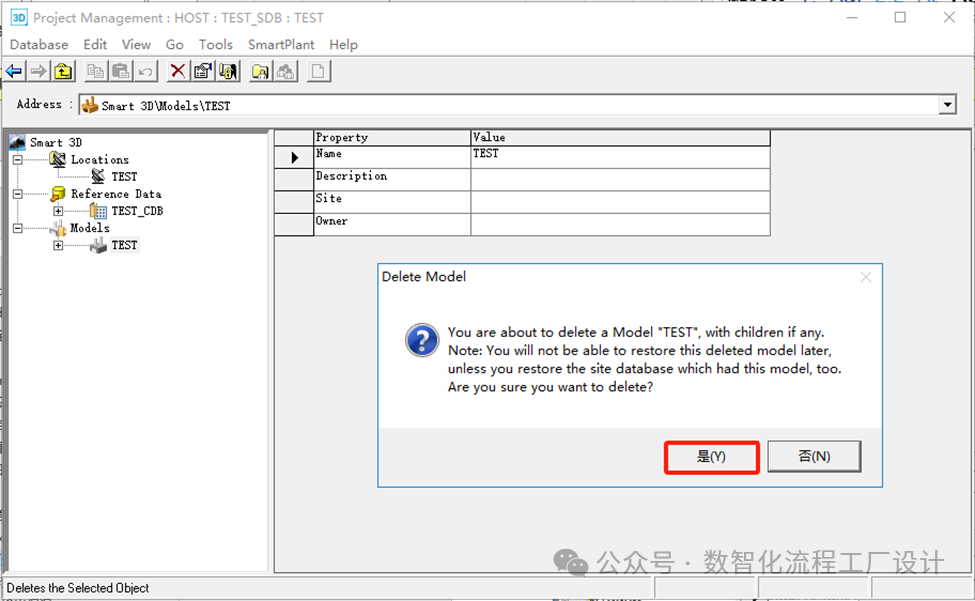
Task: Click the plant icon in Address bar
Action: coord(90,106)
